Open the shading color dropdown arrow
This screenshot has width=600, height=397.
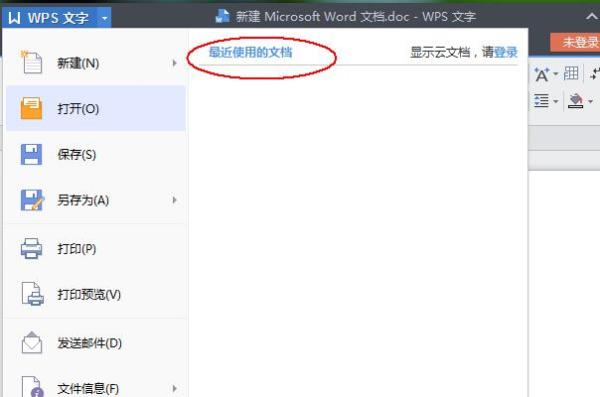point(591,101)
